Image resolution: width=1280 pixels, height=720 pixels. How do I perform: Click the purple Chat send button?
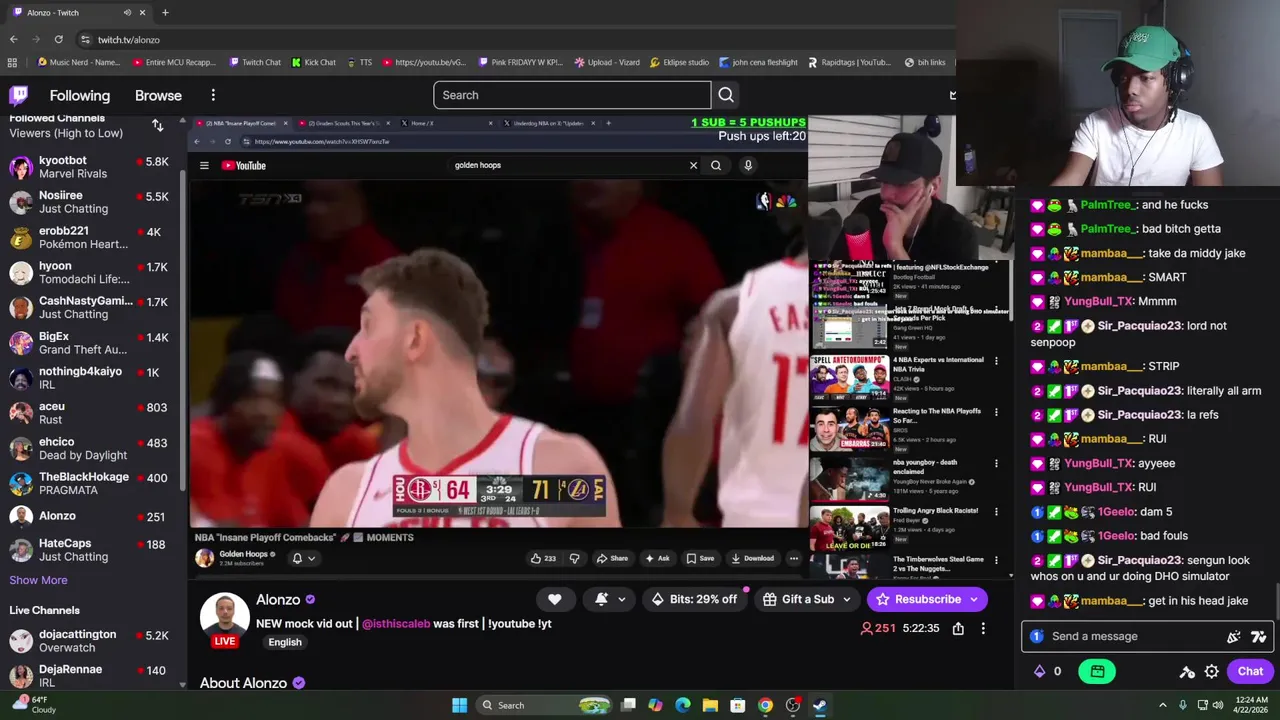point(1250,671)
